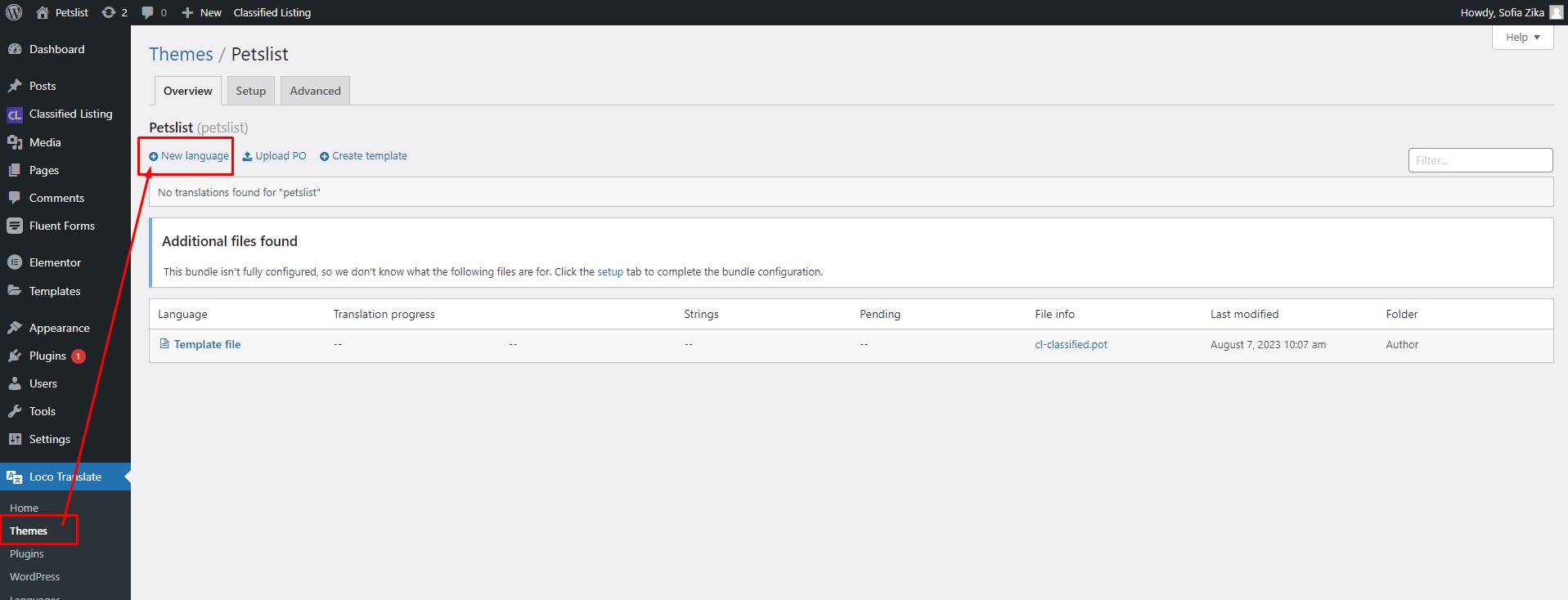1568x600 pixels.
Task: Open the Themes submenu under Loco Translate
Action: (29, 531)
